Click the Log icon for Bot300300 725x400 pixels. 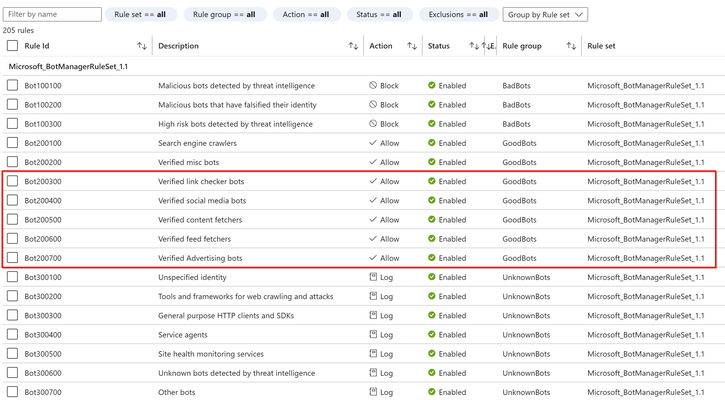coord(373,315)
